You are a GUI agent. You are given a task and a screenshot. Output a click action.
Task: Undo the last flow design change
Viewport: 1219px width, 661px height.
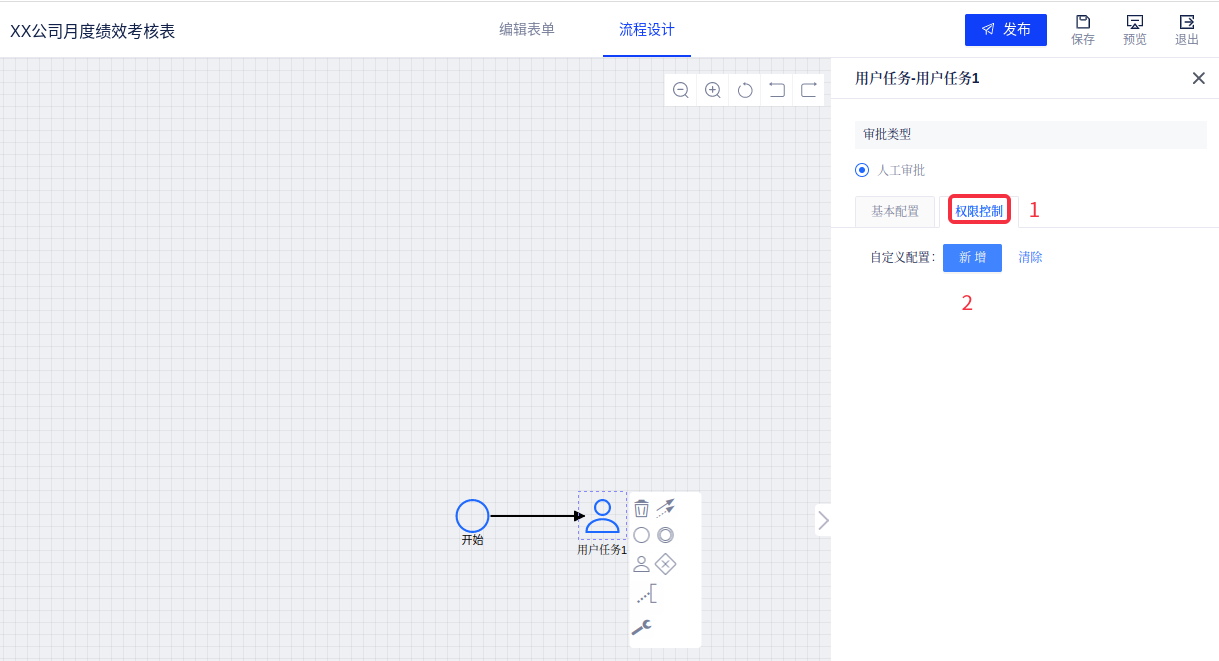coord(777,90)
